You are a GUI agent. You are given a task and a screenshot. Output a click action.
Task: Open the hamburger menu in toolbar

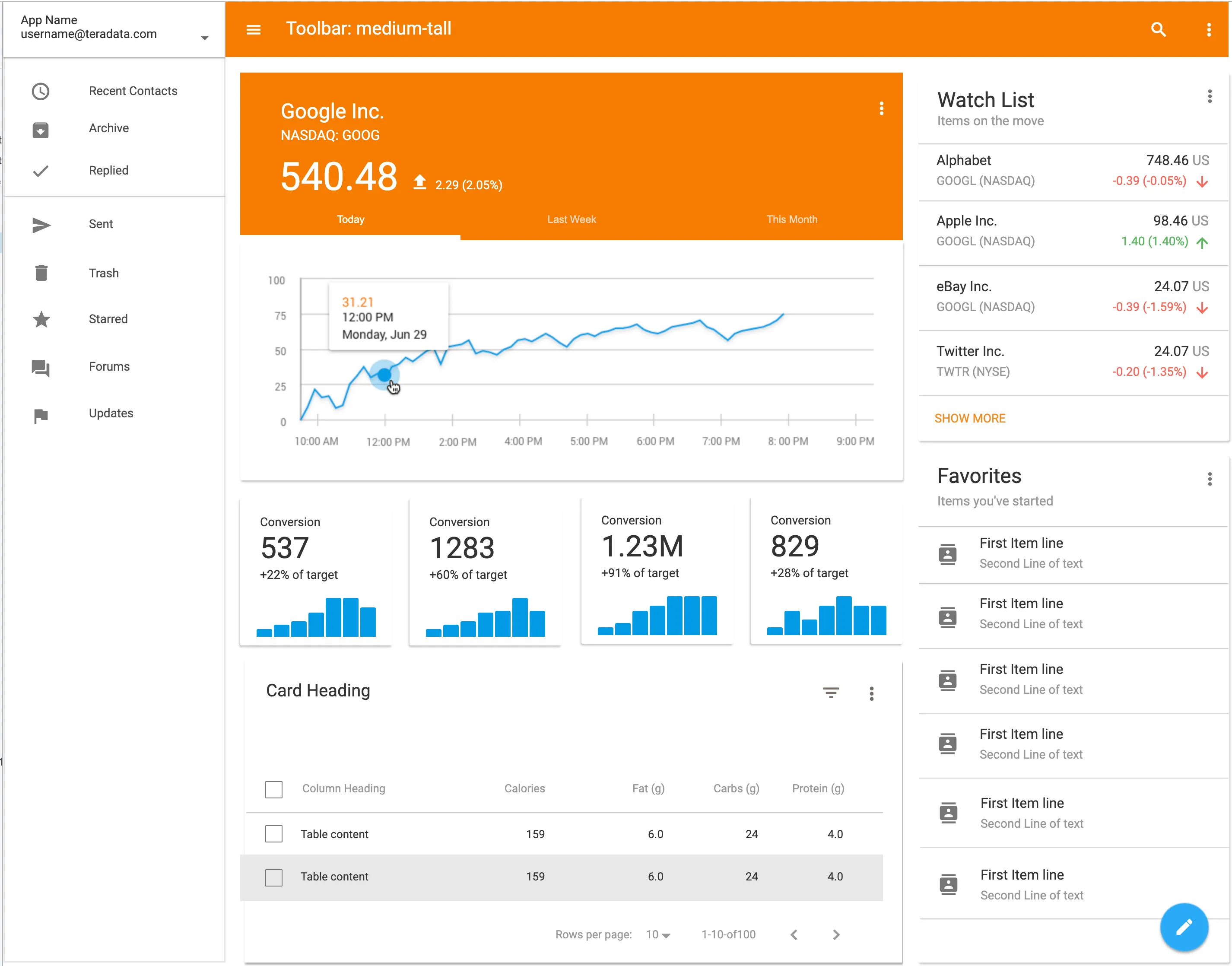[x=253, y=29]
